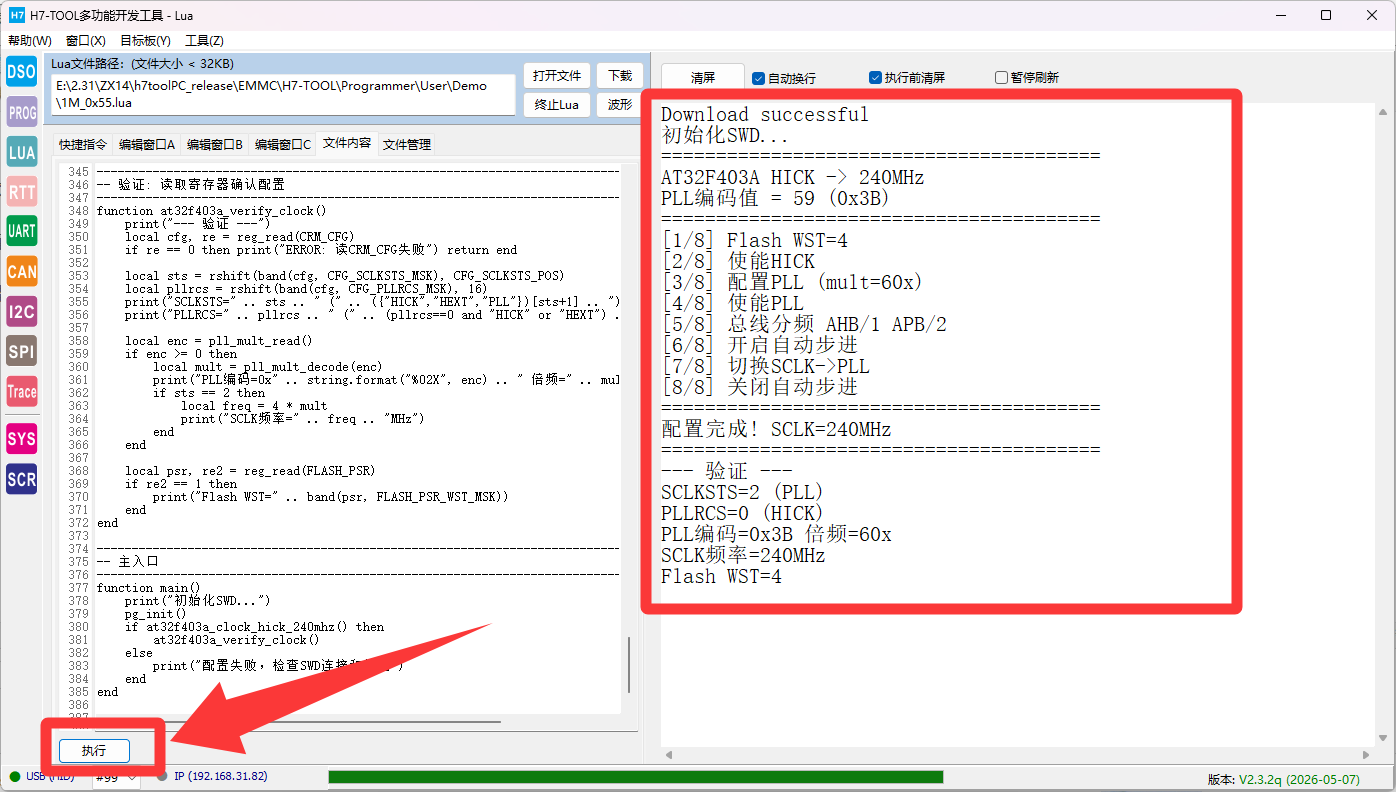Click the 下载 button

(x=620, y=76)
